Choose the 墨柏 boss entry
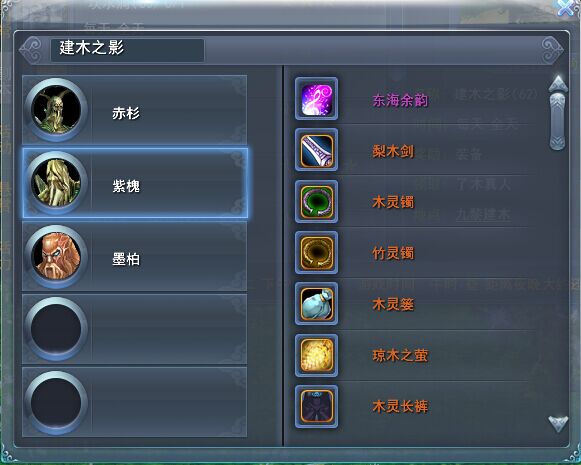581x465 pixels. point(135,256)
